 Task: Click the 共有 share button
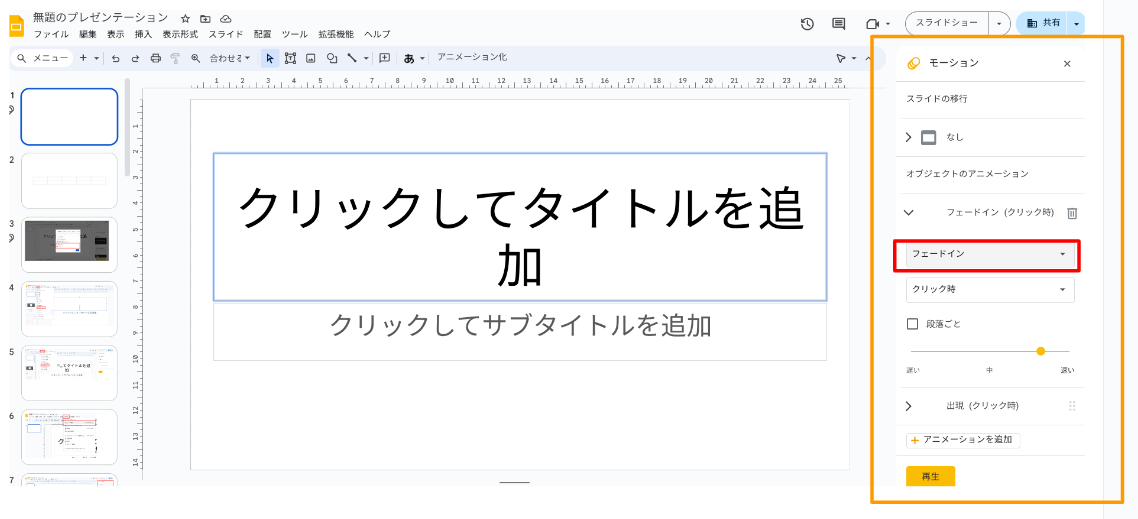point(1043,23)
